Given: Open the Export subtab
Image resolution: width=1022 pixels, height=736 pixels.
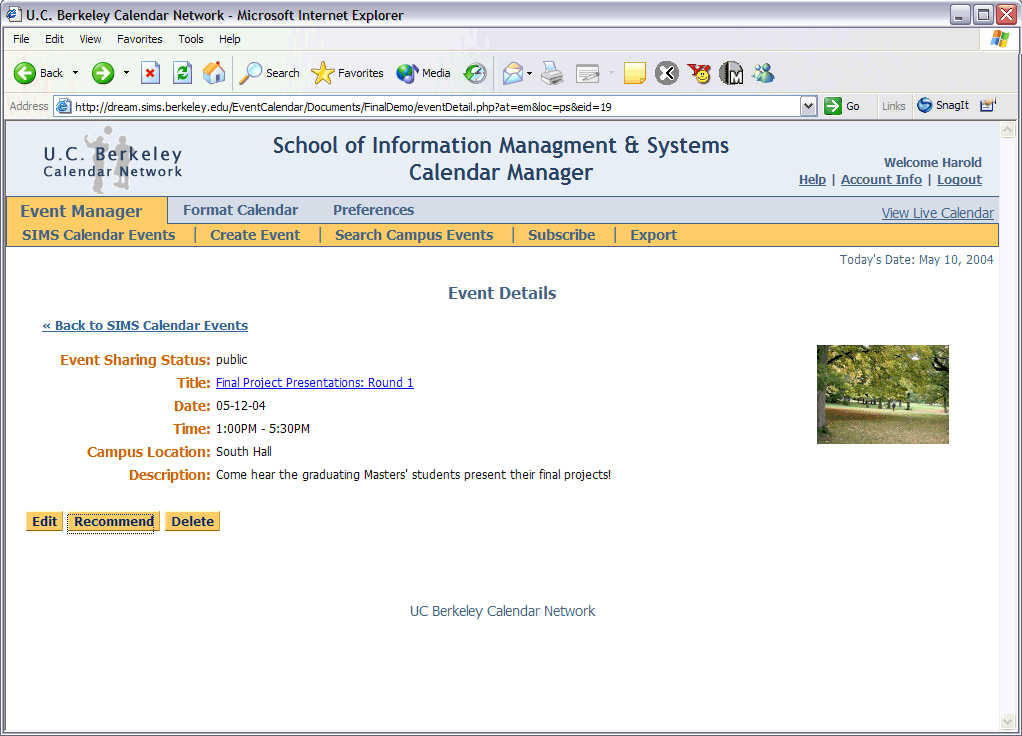Looking at the screenshot, I should [653, 235].
